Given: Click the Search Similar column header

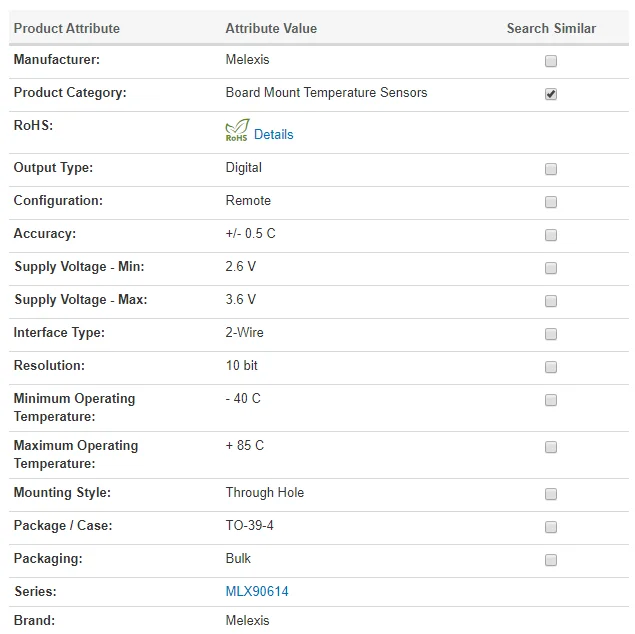Looking at the screenshot, I should (551, 28).
